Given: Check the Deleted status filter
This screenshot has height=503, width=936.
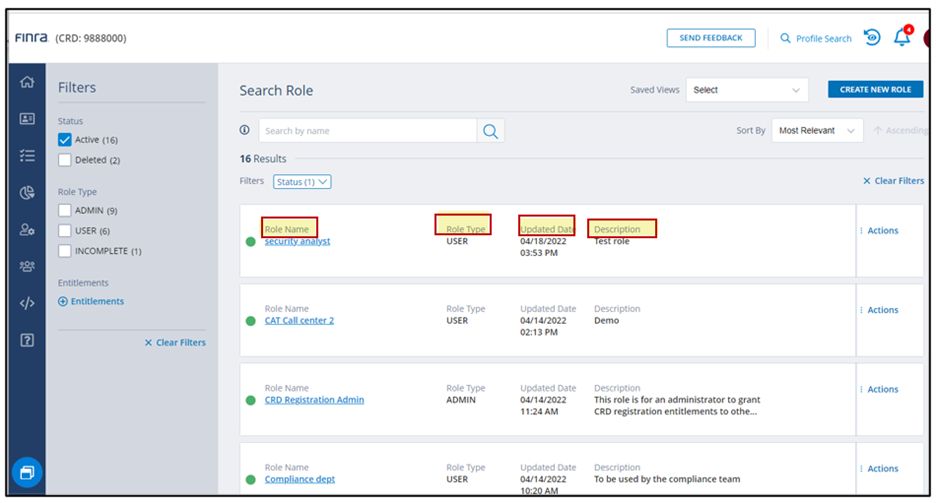Looking at the screenshot, I should 65,160.
